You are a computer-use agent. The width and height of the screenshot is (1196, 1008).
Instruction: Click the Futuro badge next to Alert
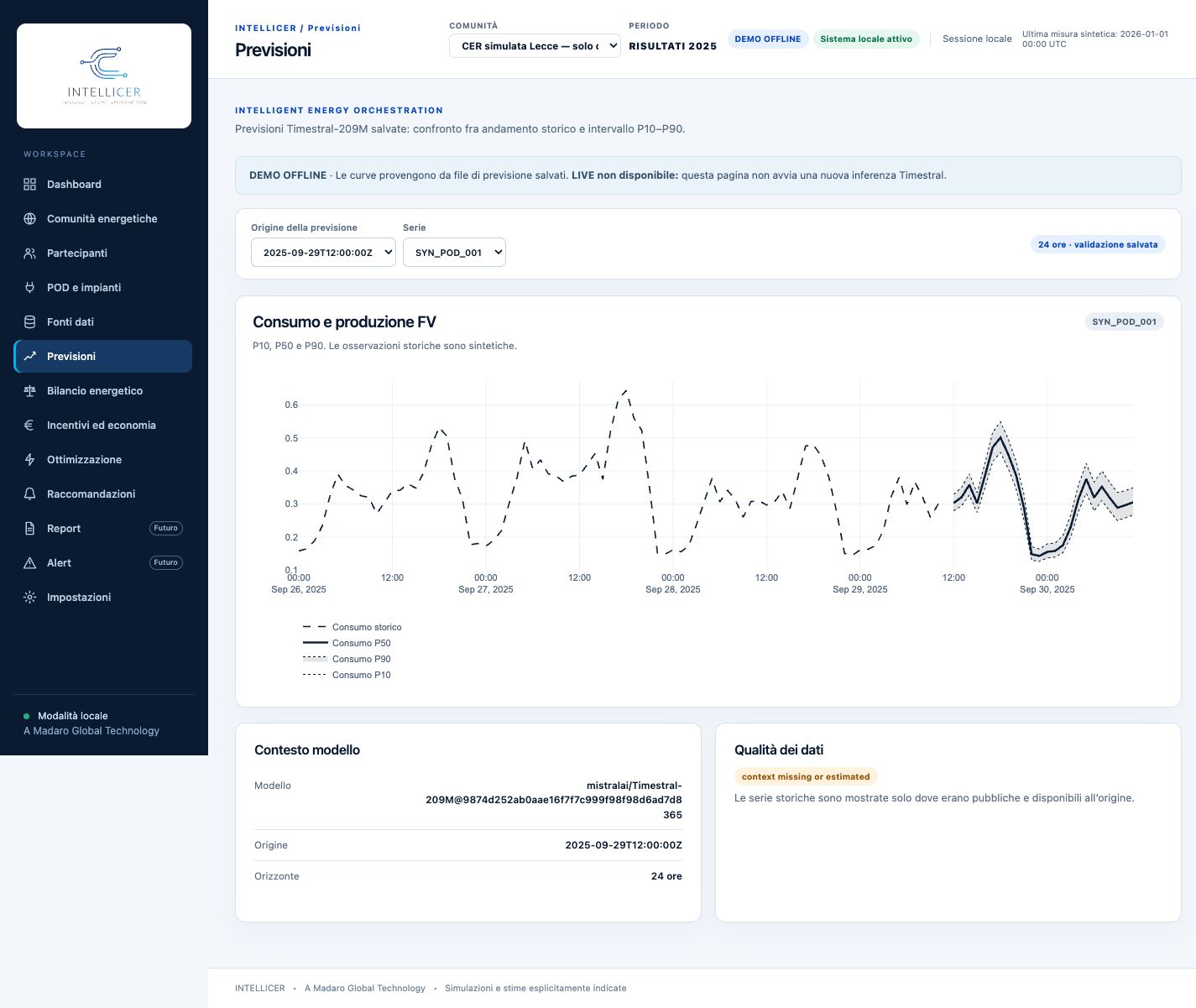(x=166, y=563)
